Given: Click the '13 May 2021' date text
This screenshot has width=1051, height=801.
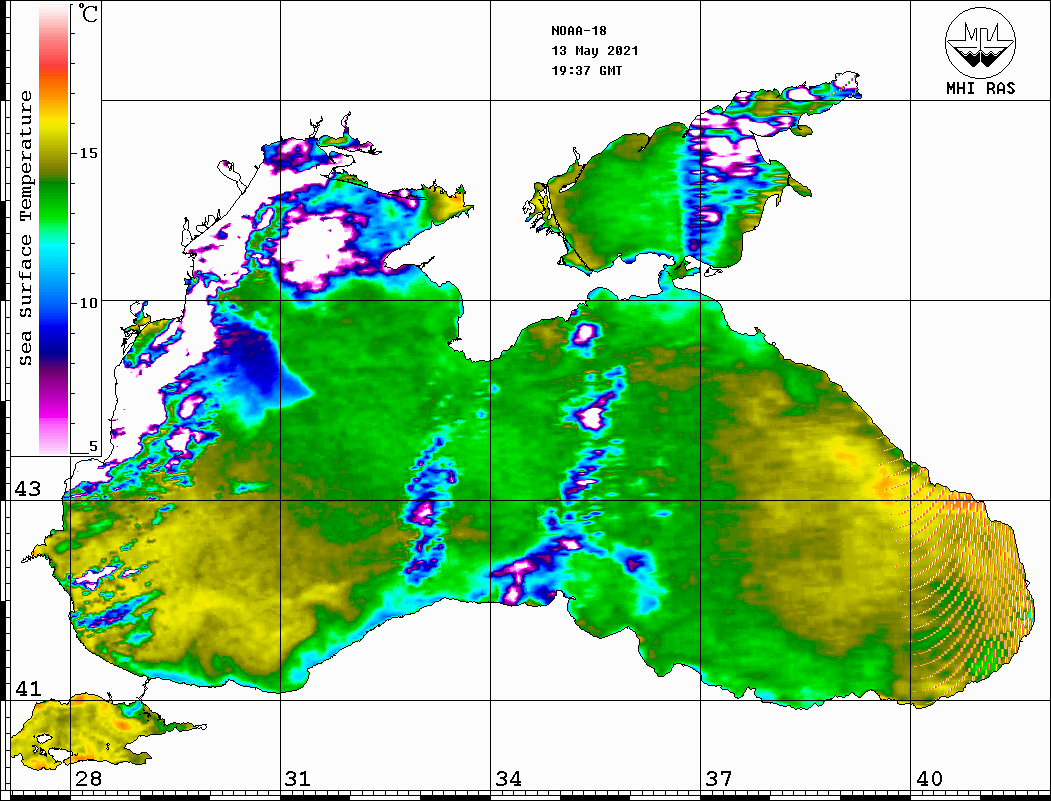Looking at the screenshot, I should pos(595,51).
